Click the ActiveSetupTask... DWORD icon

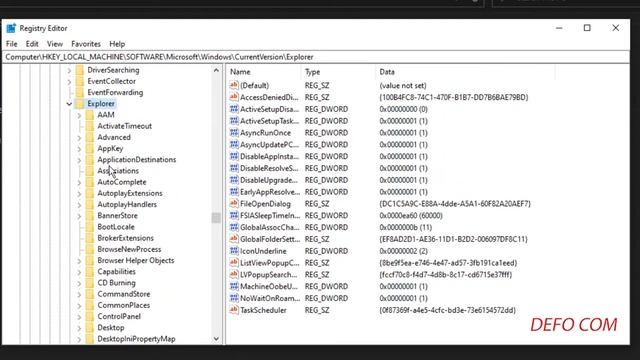coord(234,120)
